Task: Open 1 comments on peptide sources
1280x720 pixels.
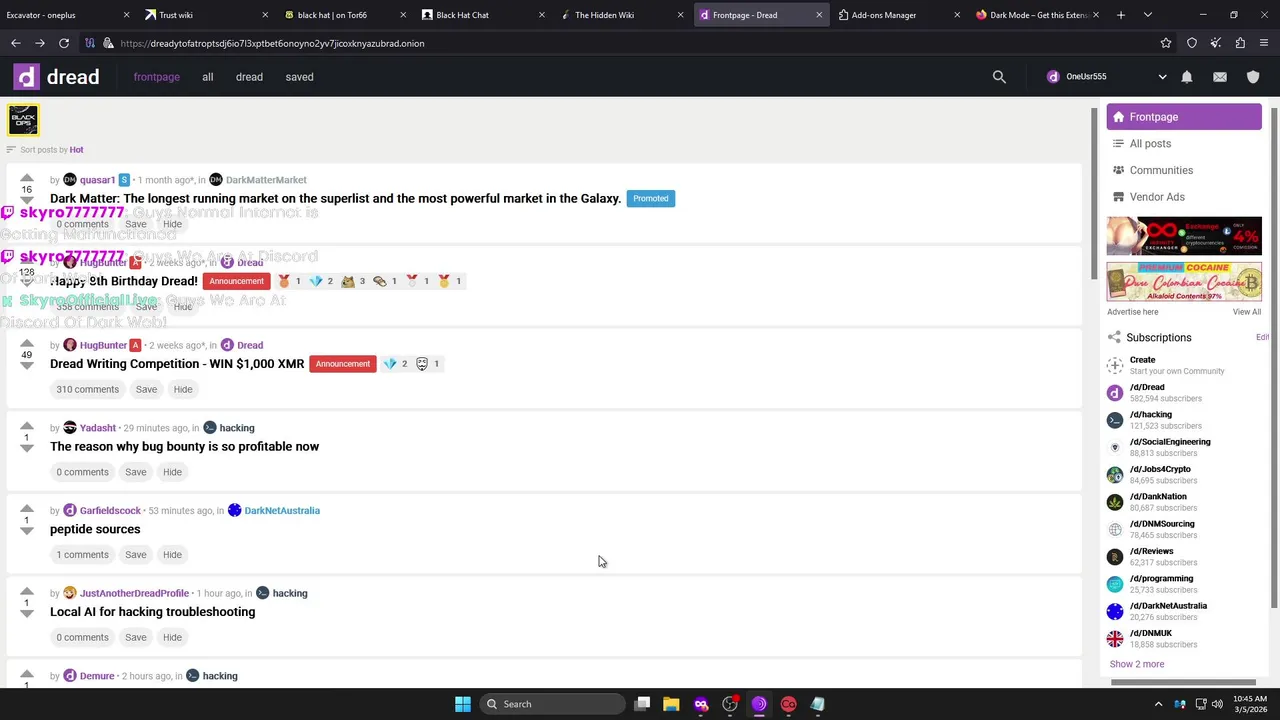Action: click(82, 555)
